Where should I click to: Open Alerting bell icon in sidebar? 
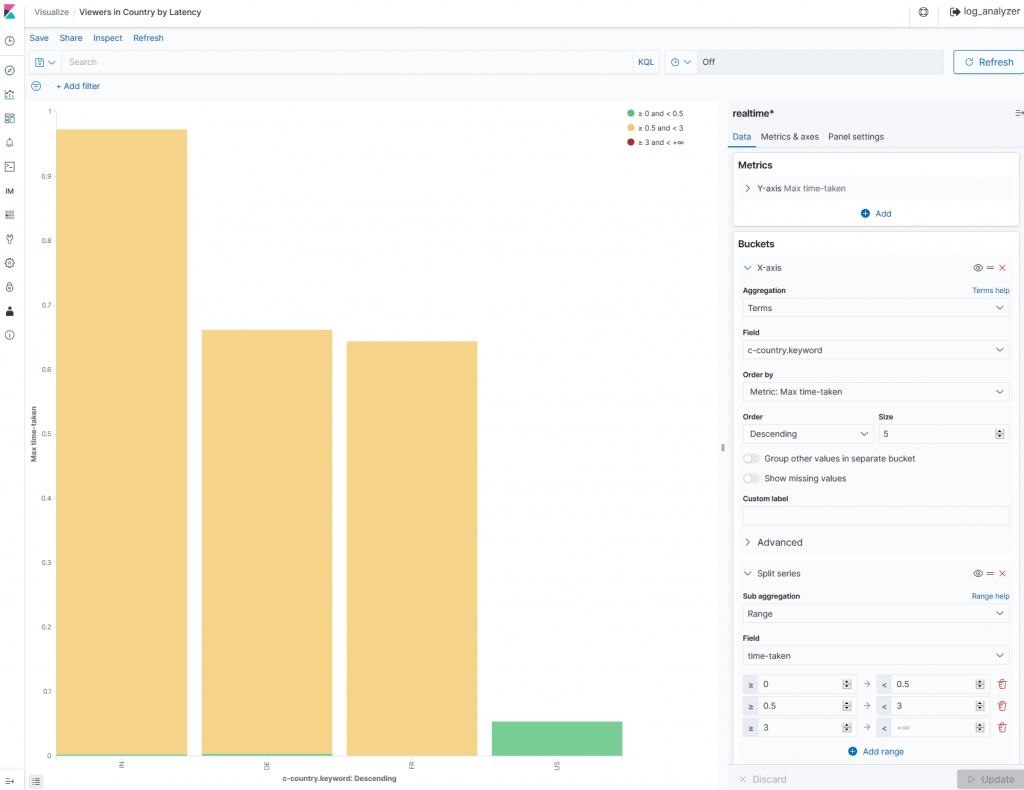pyautogui.click(x=10, y=143)
